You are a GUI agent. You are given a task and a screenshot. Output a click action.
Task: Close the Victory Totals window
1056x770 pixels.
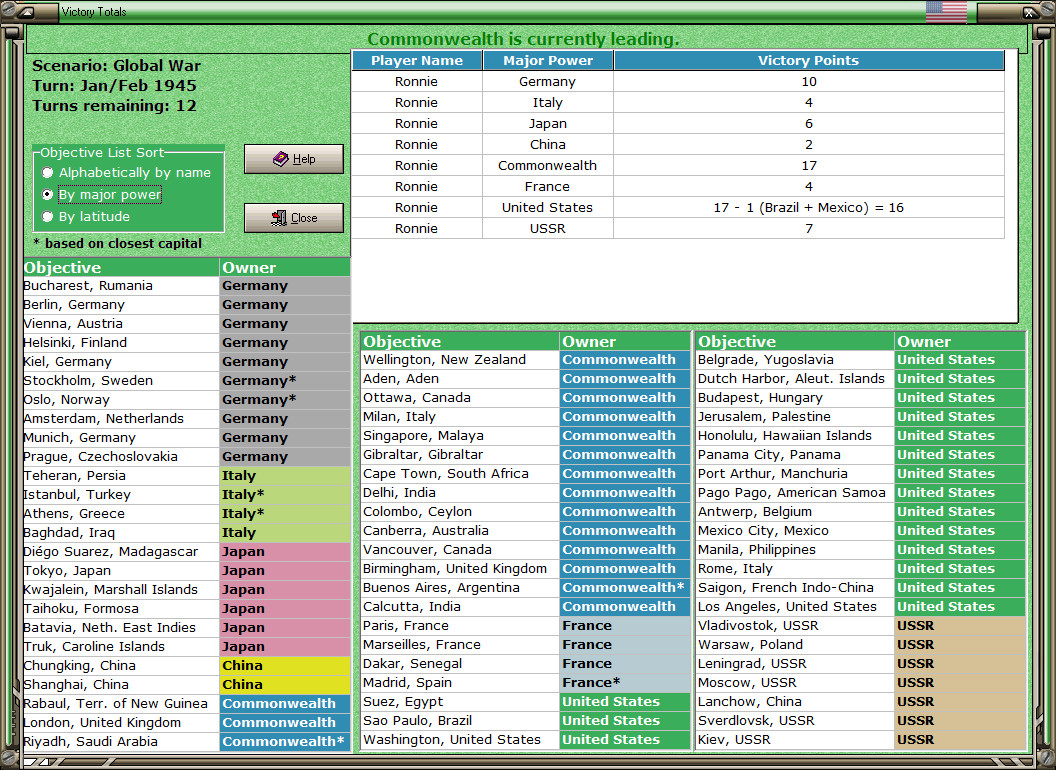pos(1030,12)
